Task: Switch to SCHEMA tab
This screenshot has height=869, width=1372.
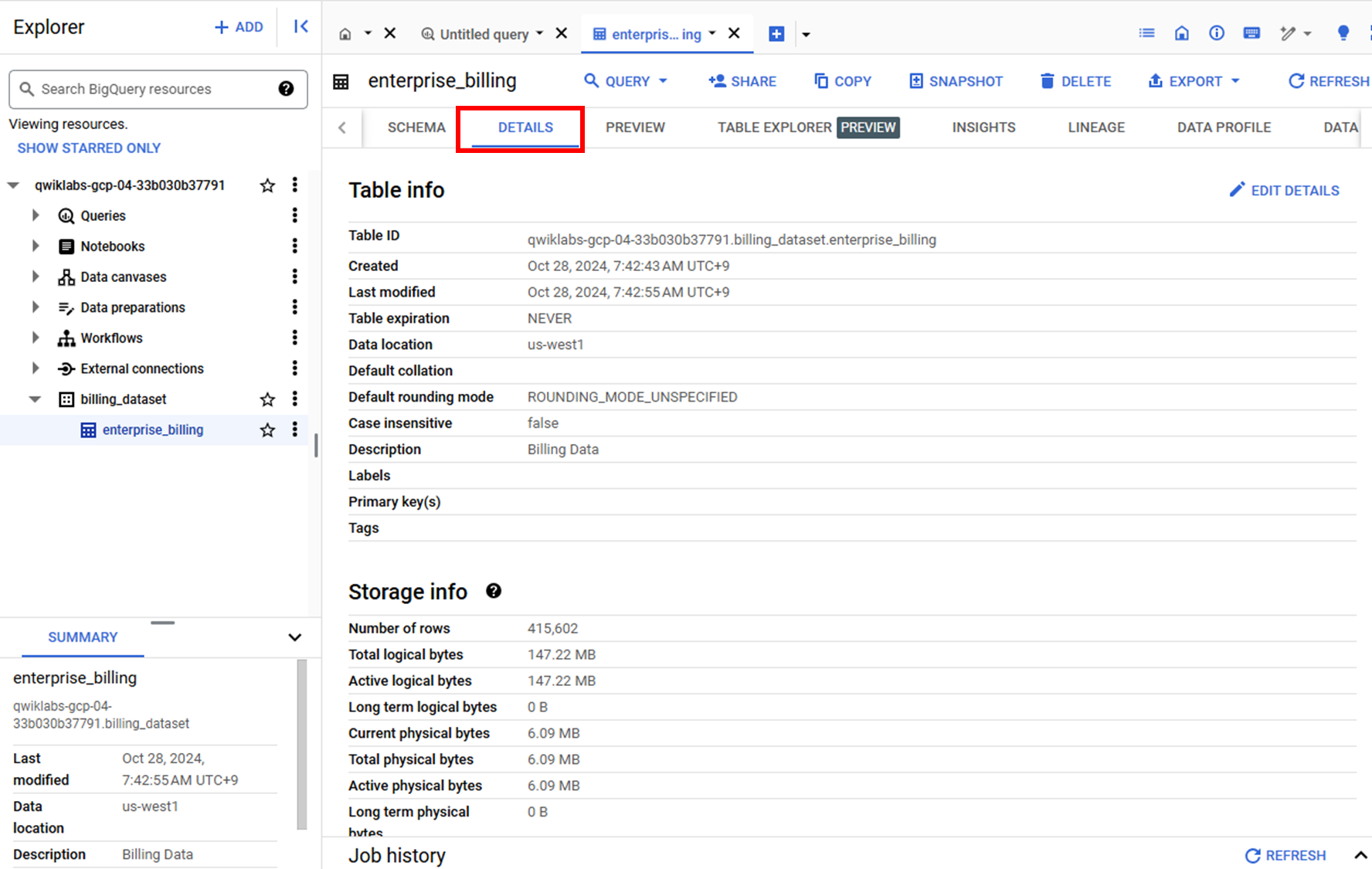Action: click(x=416, y=127)
